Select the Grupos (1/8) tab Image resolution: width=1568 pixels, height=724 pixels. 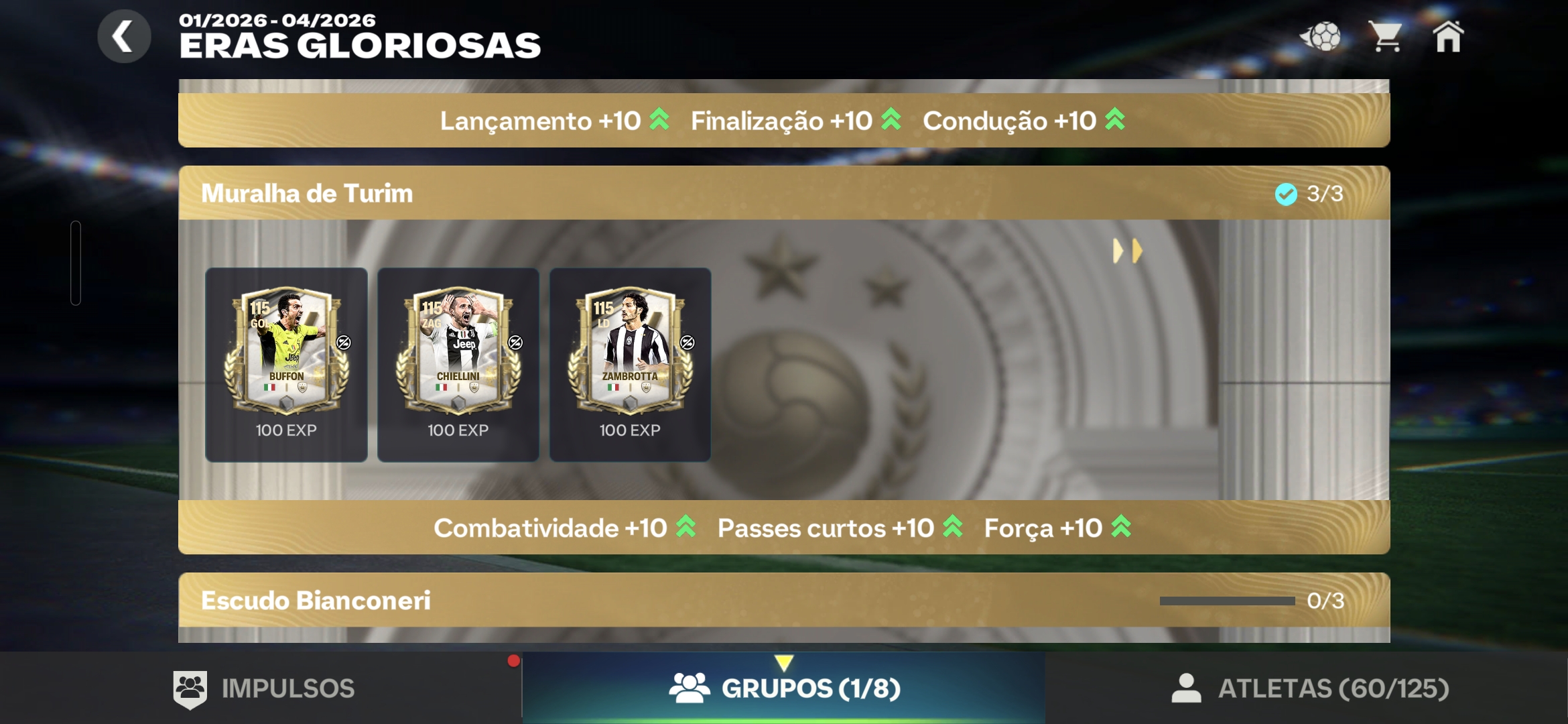(x=784, y=688)
